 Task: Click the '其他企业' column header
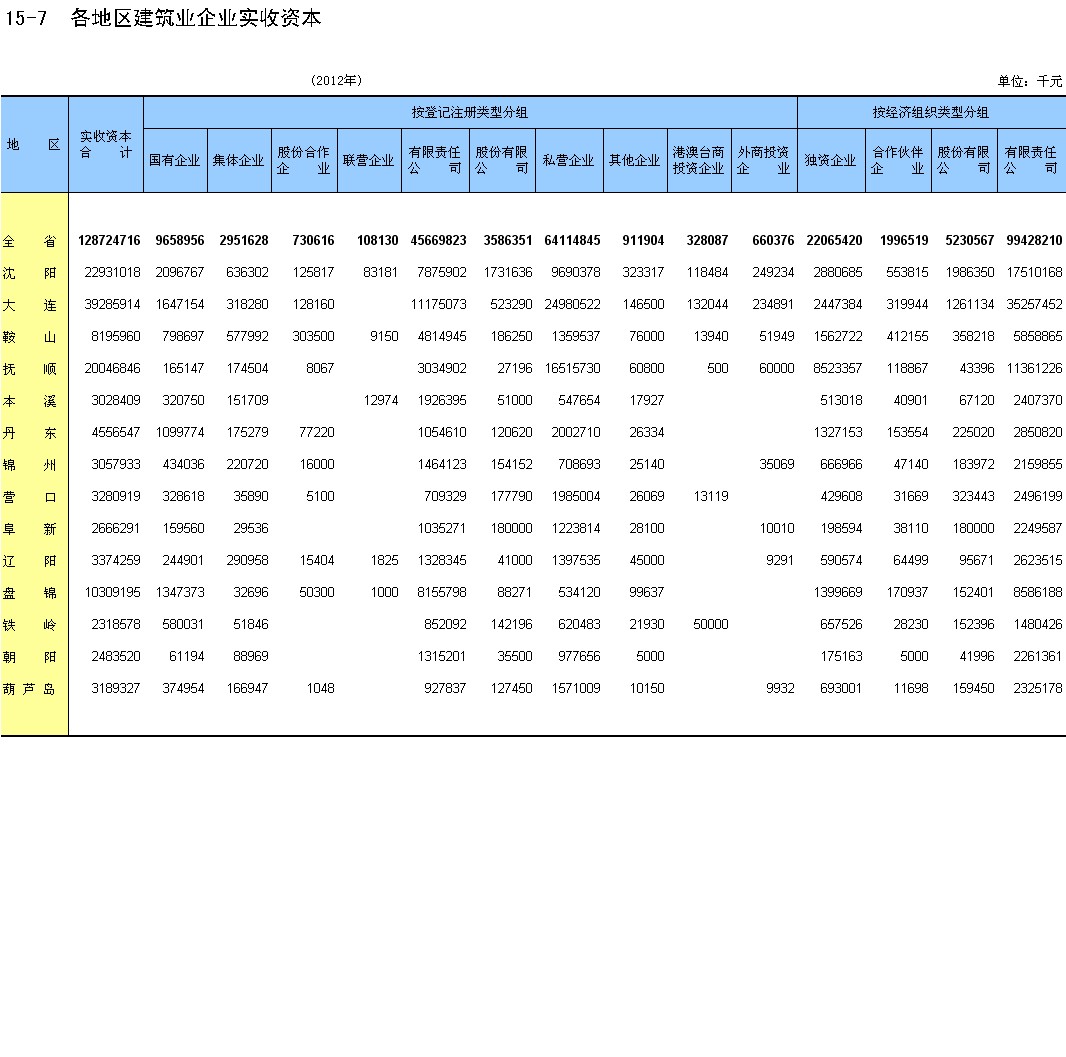click(634, 160)
